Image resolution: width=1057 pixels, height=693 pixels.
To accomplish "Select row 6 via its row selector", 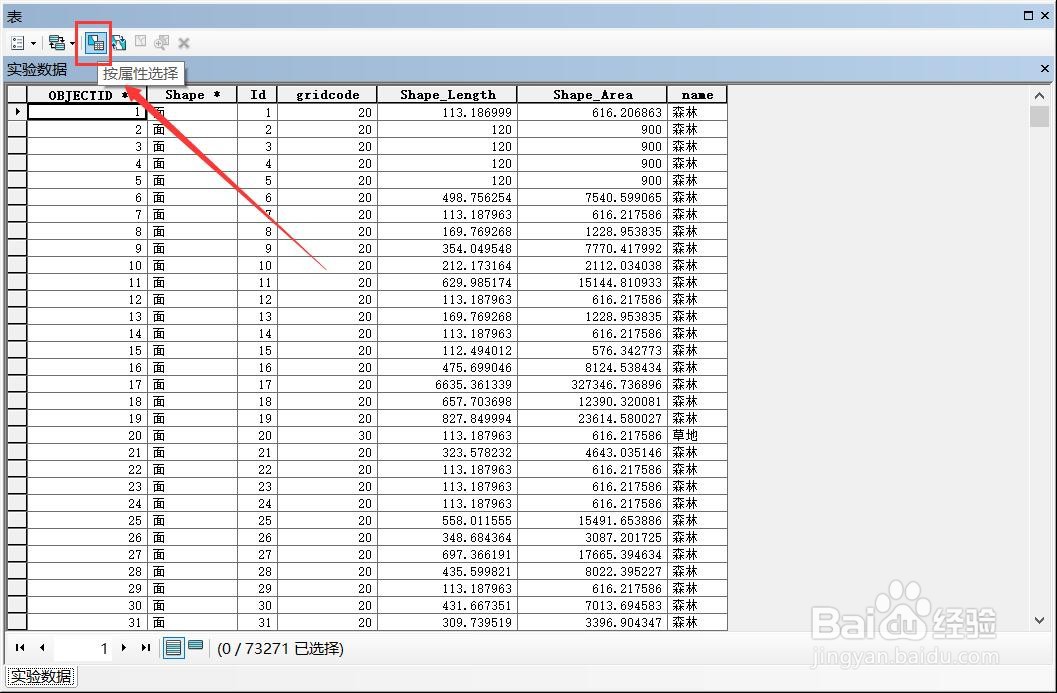I will click(17, 198).
